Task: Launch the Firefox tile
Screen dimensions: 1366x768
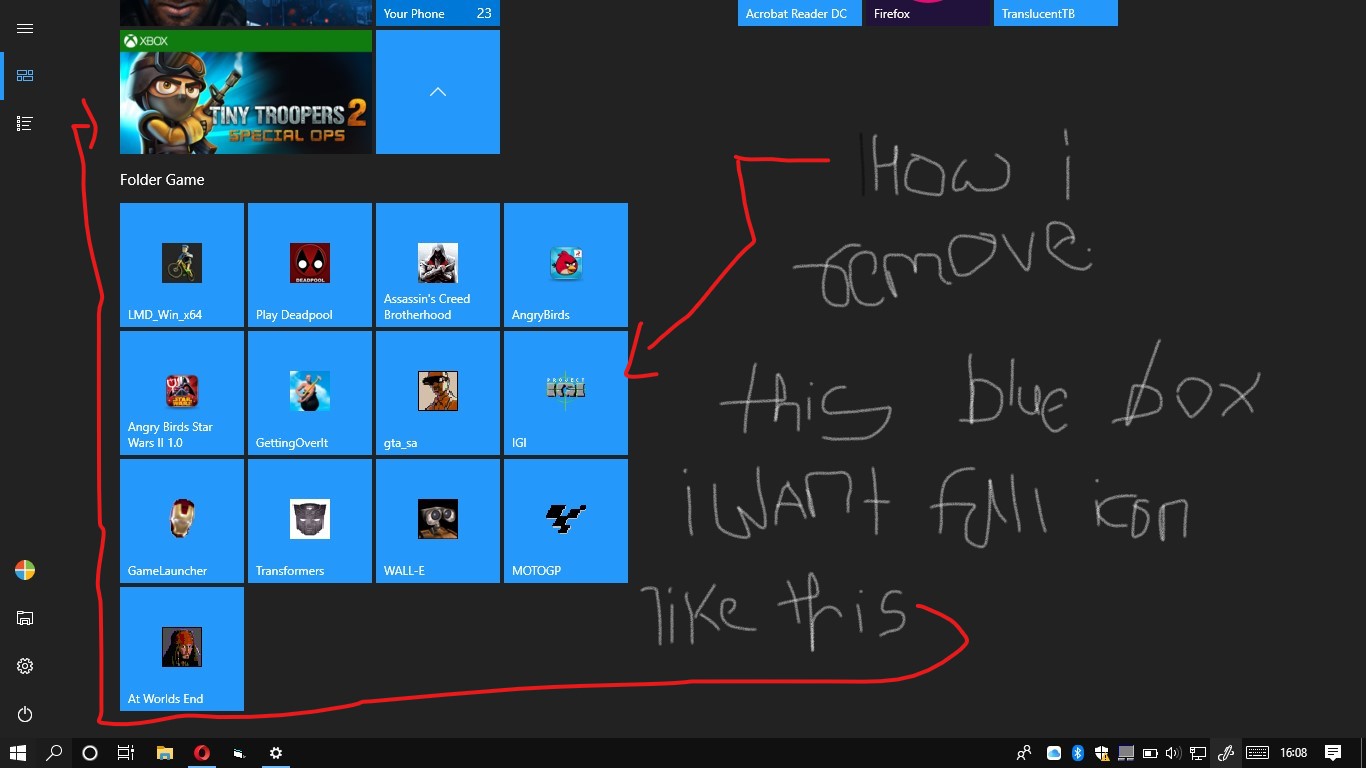Action: [928, 13]
